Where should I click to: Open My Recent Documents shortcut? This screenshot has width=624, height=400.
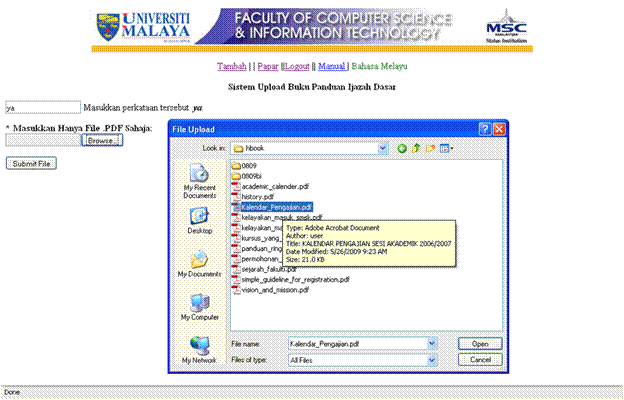click(x=198, y=178)
